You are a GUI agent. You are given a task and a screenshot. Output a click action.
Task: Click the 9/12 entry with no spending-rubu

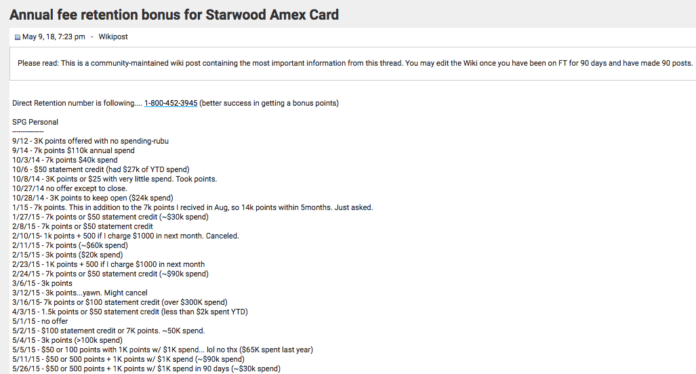91,141
